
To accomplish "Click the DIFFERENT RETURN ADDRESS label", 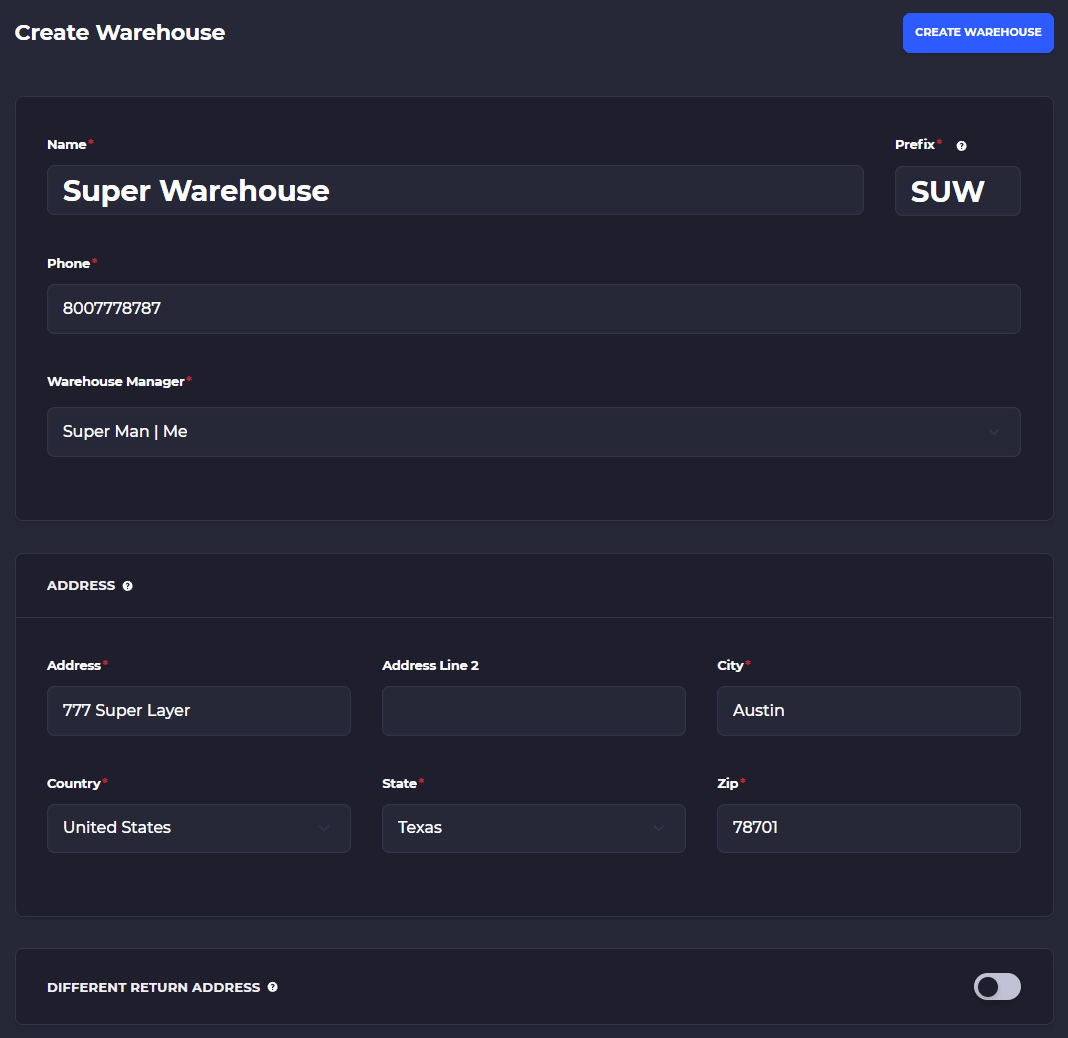I will pos(153,988).
